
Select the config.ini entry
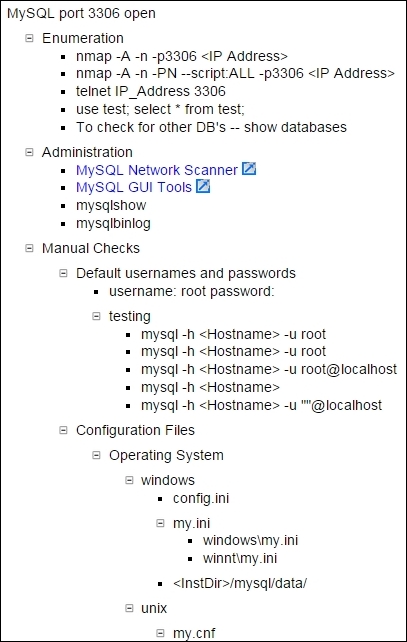[201, 499]
